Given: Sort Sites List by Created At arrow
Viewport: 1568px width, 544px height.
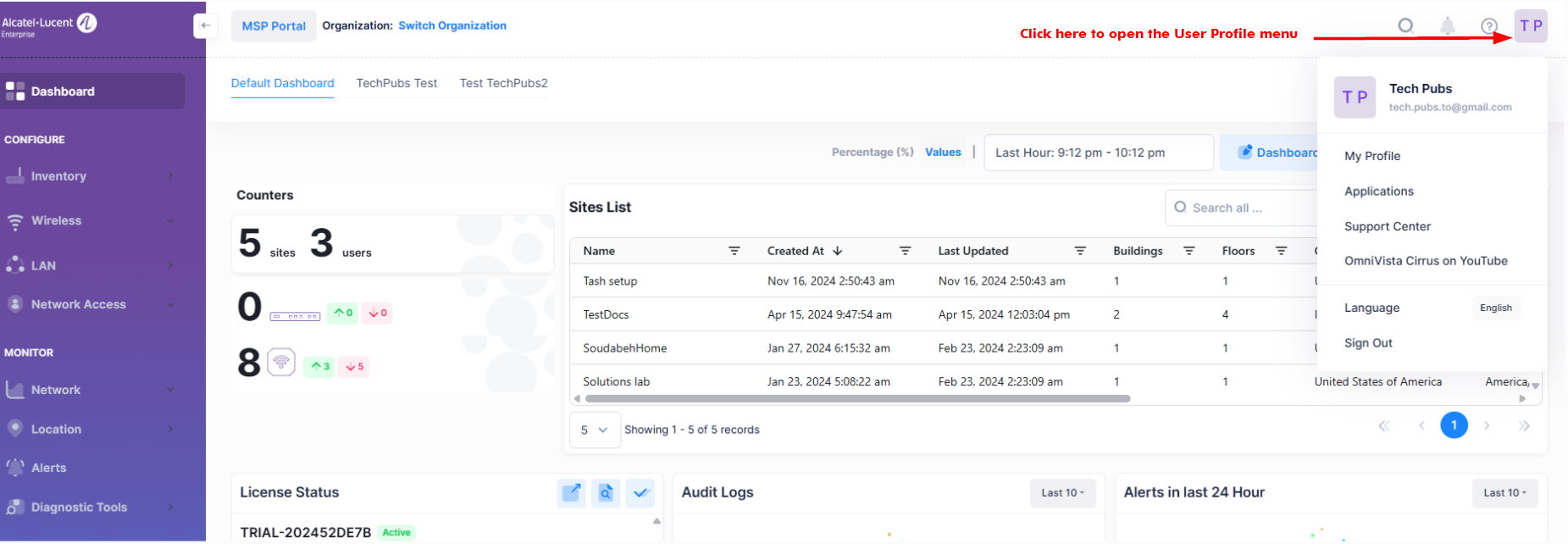Looking at the screenshot, I should pyautogui.click(x=838, y=251).
